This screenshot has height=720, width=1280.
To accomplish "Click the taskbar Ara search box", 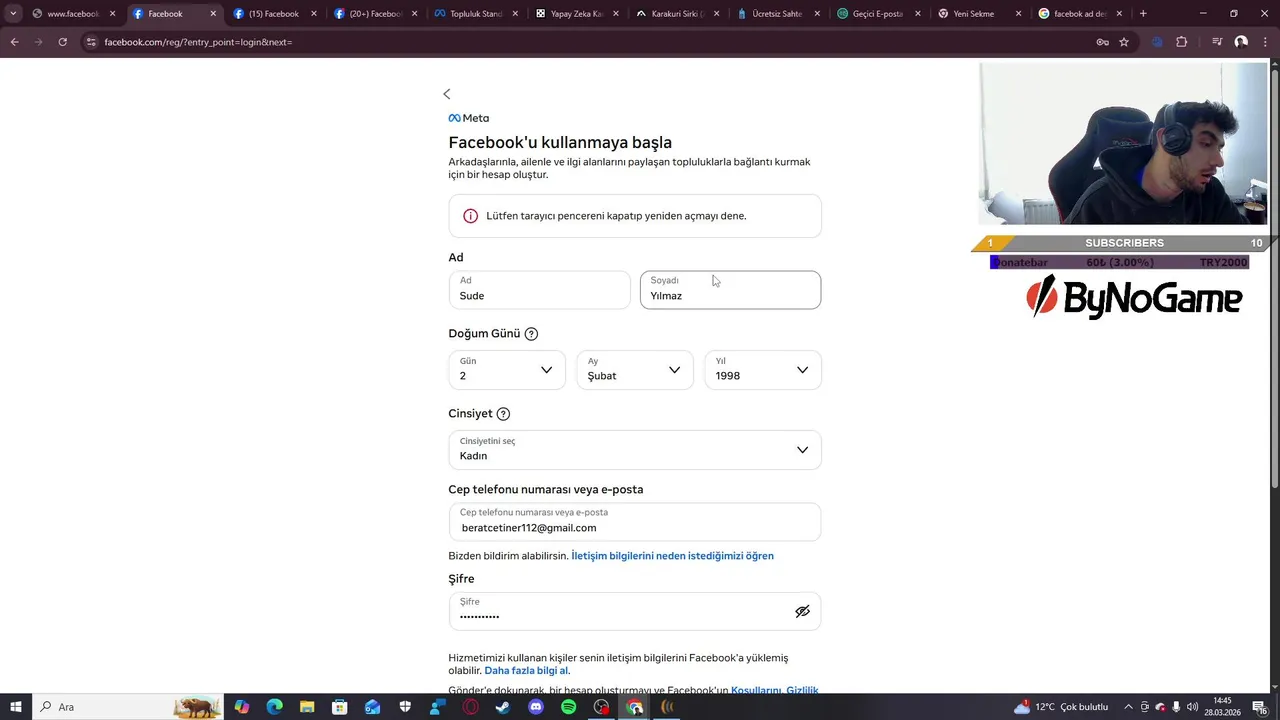I will coord(128,707).
